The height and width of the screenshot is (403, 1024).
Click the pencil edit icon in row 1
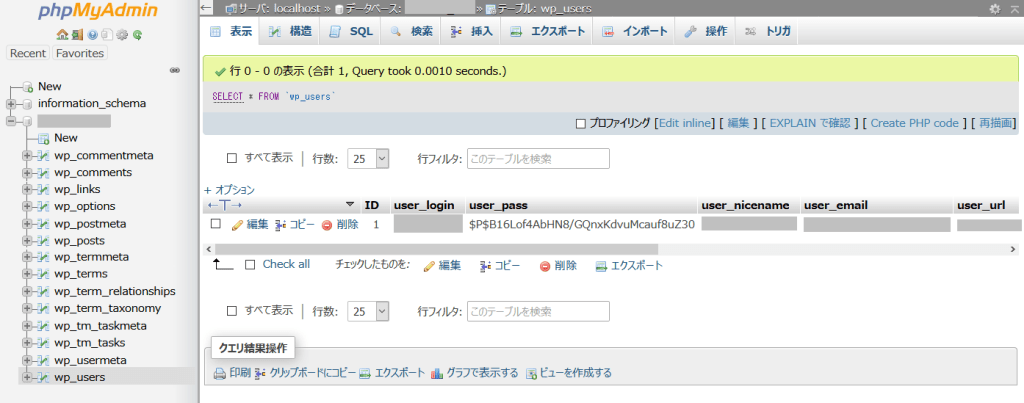point(238,225)
